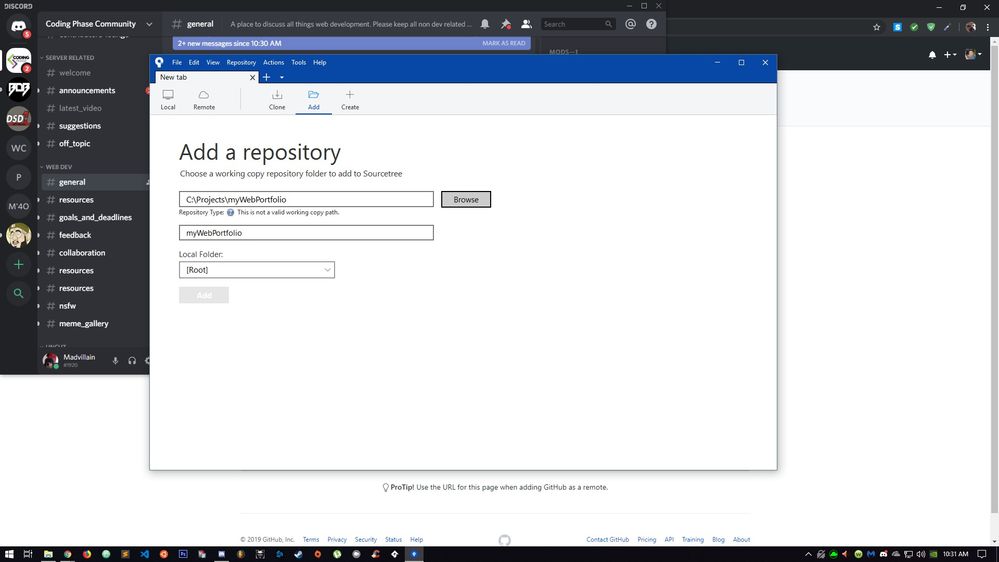Image resolution: width=999 pixels, height=562 pixels.
Task: Click the Discord Search box
Action: 577,24
